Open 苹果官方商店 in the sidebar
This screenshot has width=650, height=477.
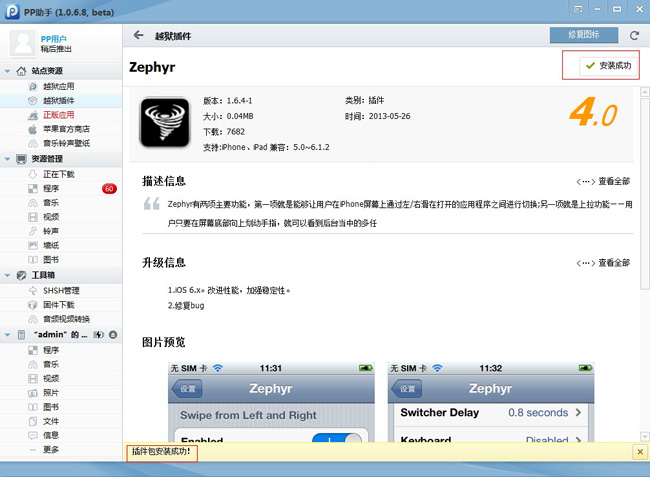click(65, 129)
